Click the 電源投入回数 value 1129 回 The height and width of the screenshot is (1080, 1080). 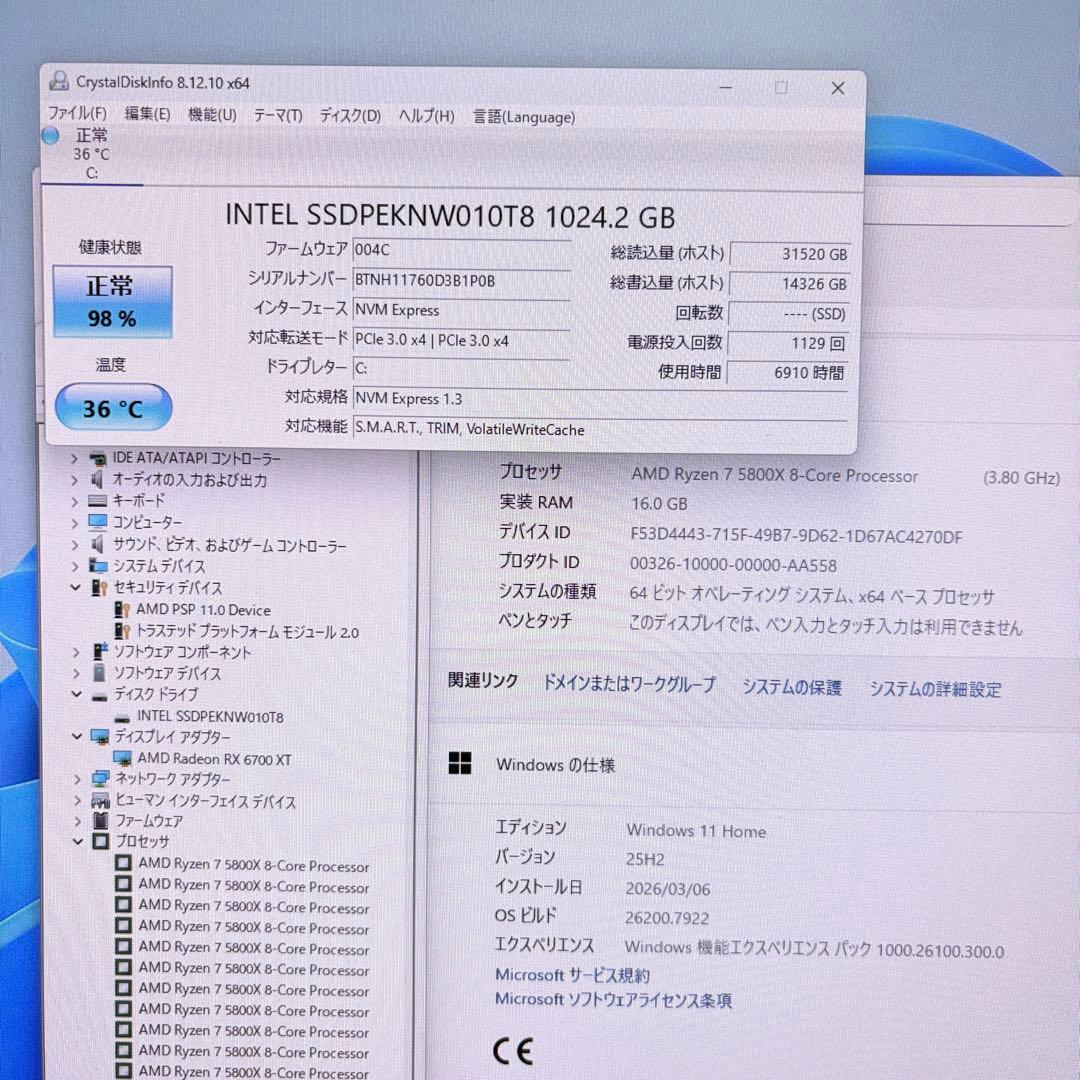pos(788,343)
